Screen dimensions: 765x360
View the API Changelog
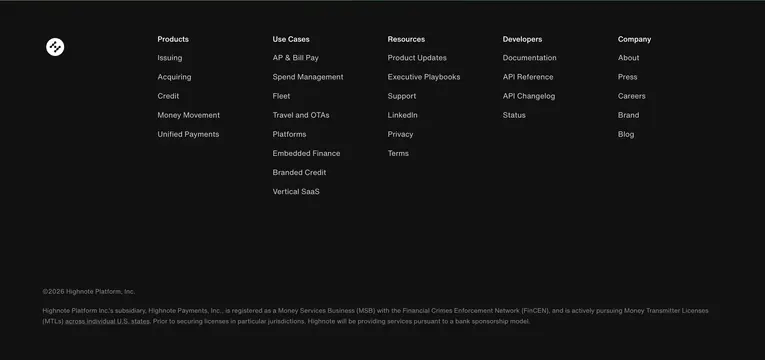coord(529,96)
